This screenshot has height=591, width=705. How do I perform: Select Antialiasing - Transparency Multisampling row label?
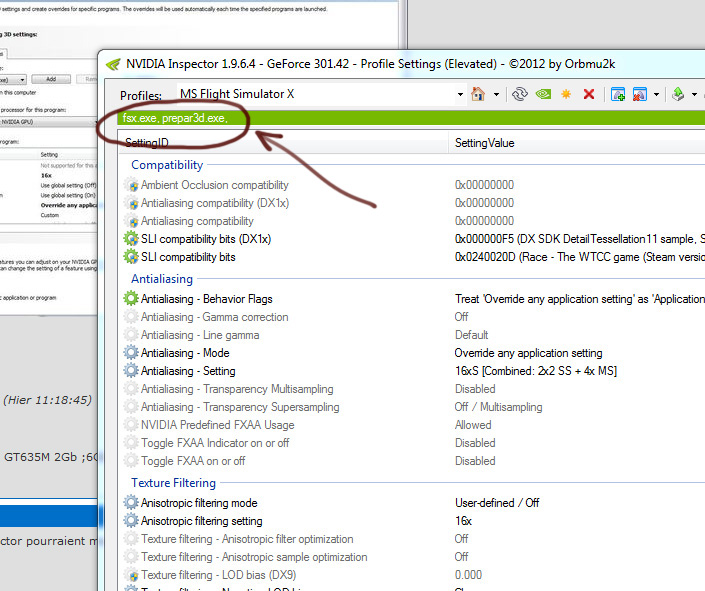[x=237, y=389]
